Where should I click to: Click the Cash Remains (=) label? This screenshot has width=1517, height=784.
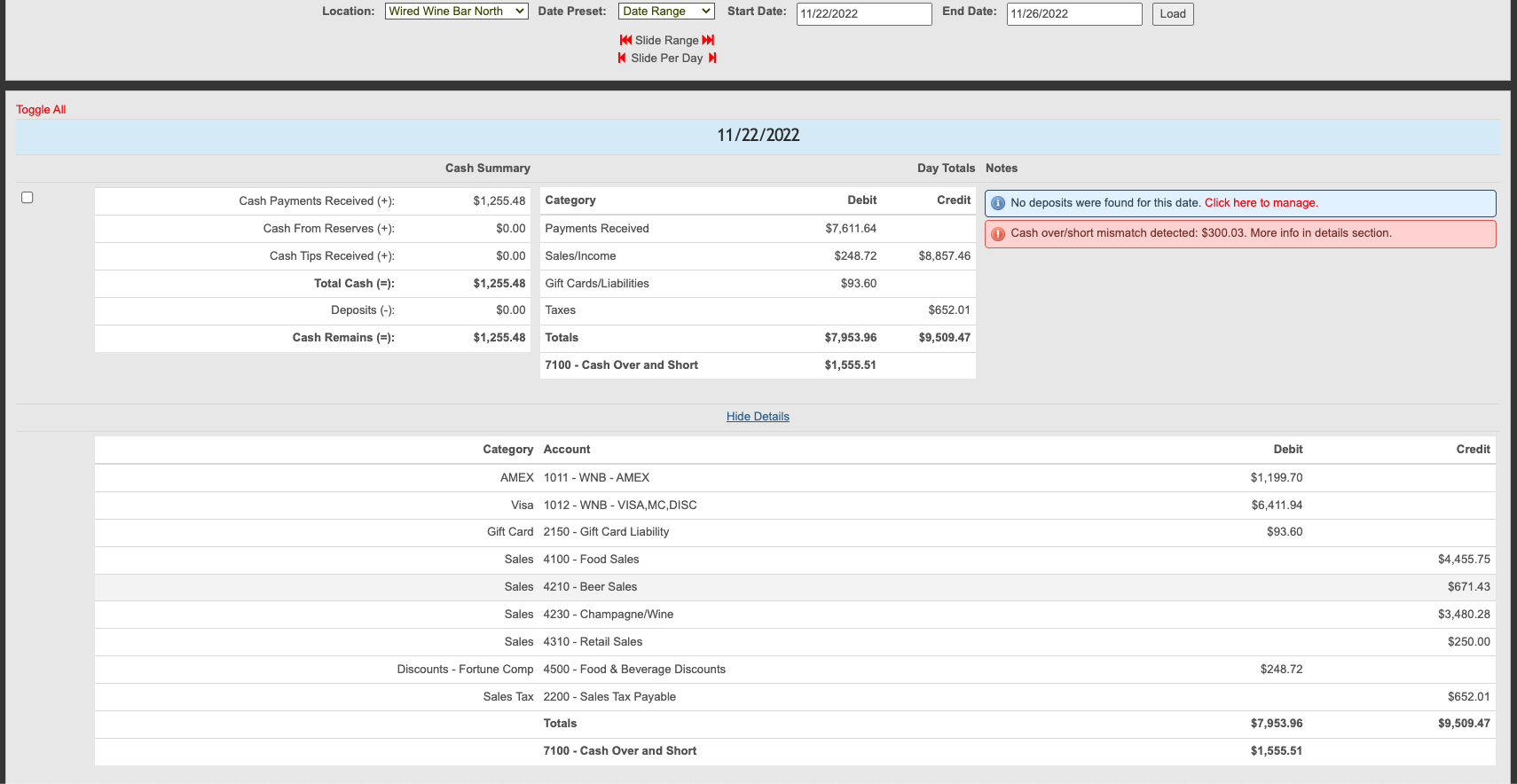coord(343,338)
